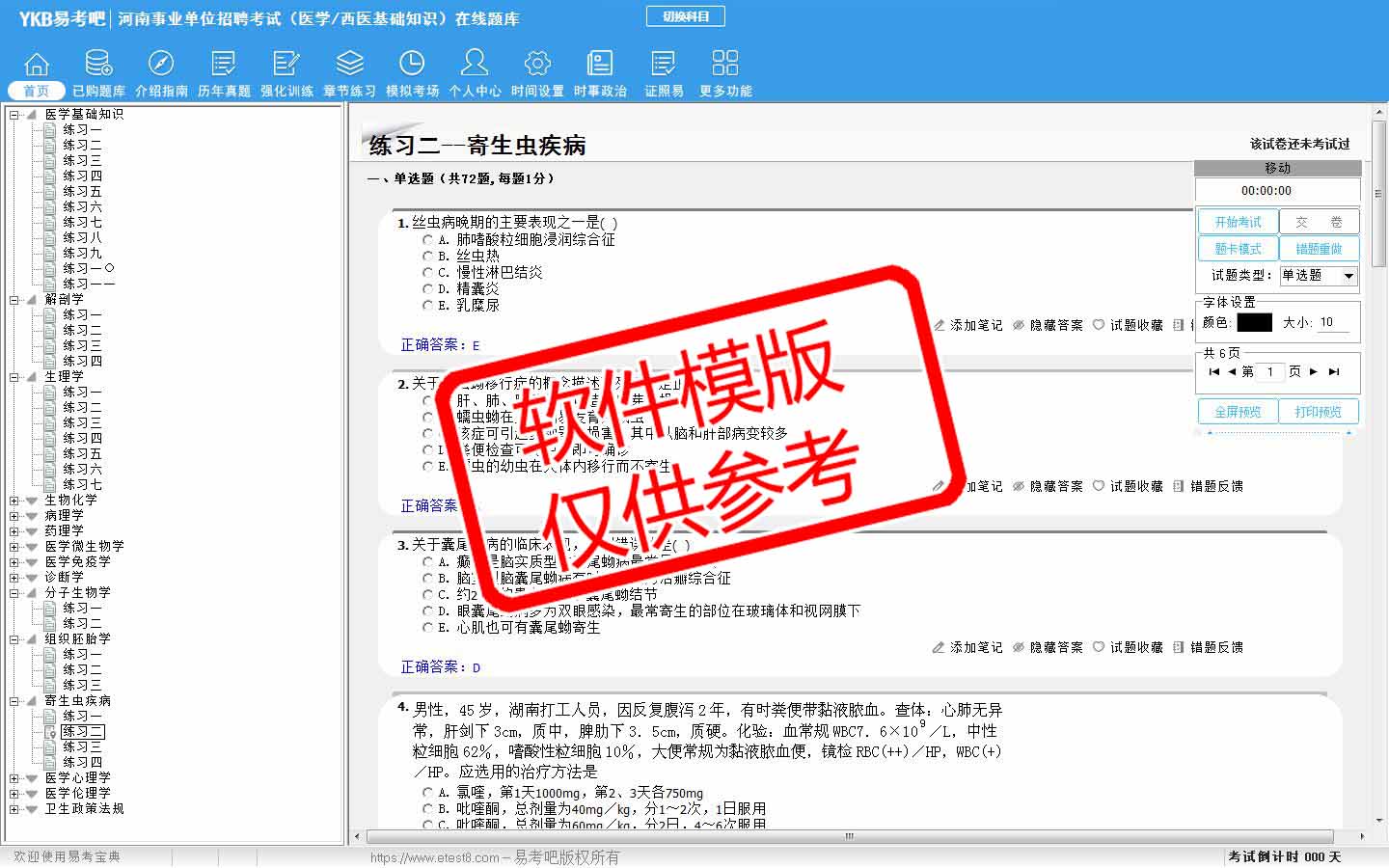Collapse the 解剖学 tree node
The image size is (1389, 868).
14,300
